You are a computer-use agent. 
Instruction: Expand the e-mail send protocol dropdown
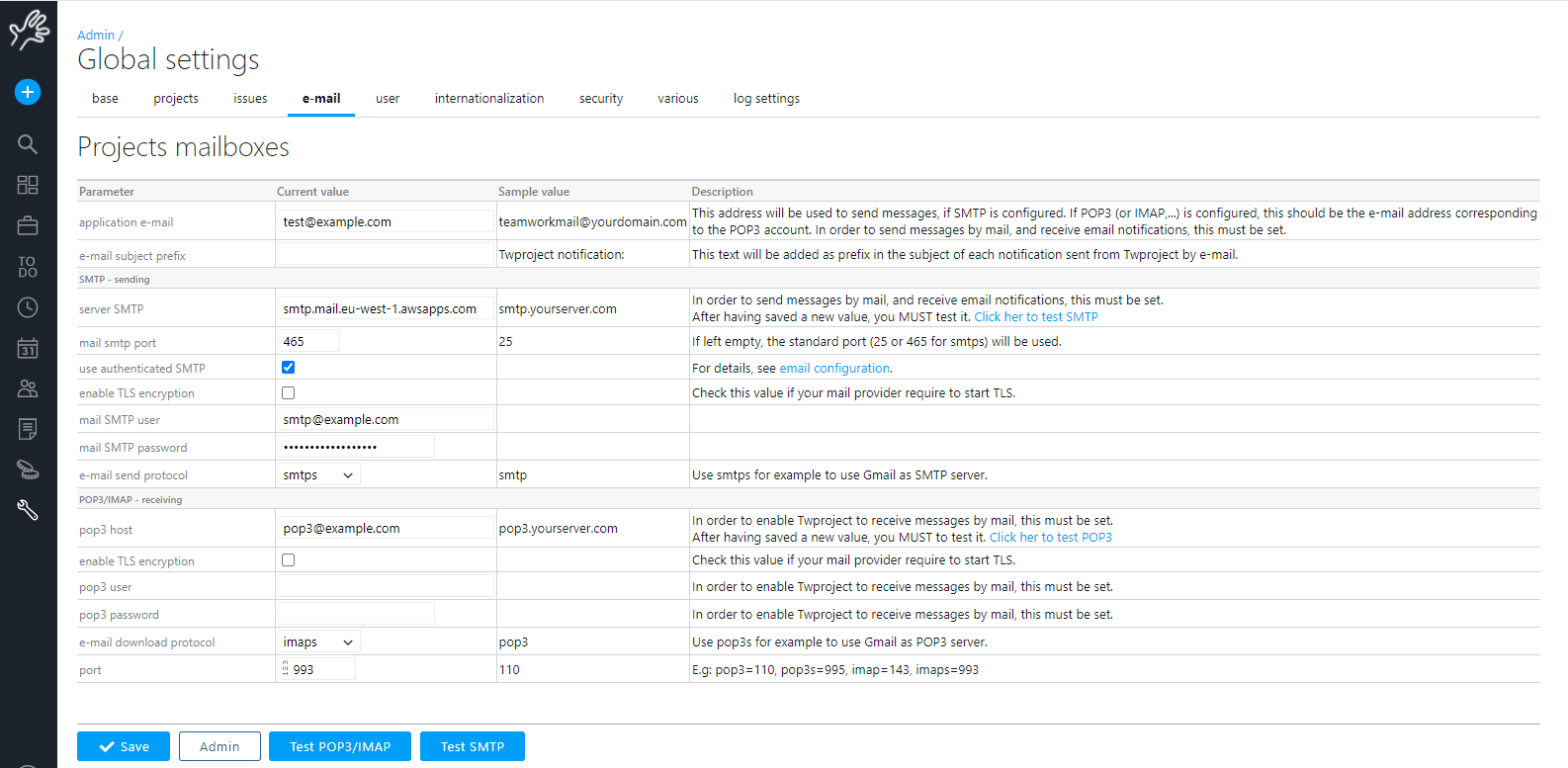pos(318,475)
